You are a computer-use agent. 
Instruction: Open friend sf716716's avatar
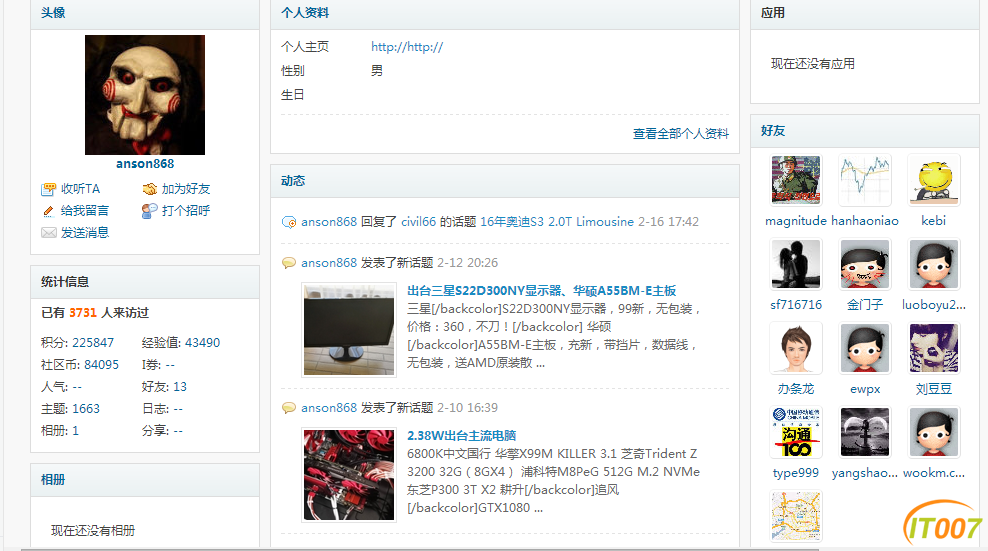[796, 264]
